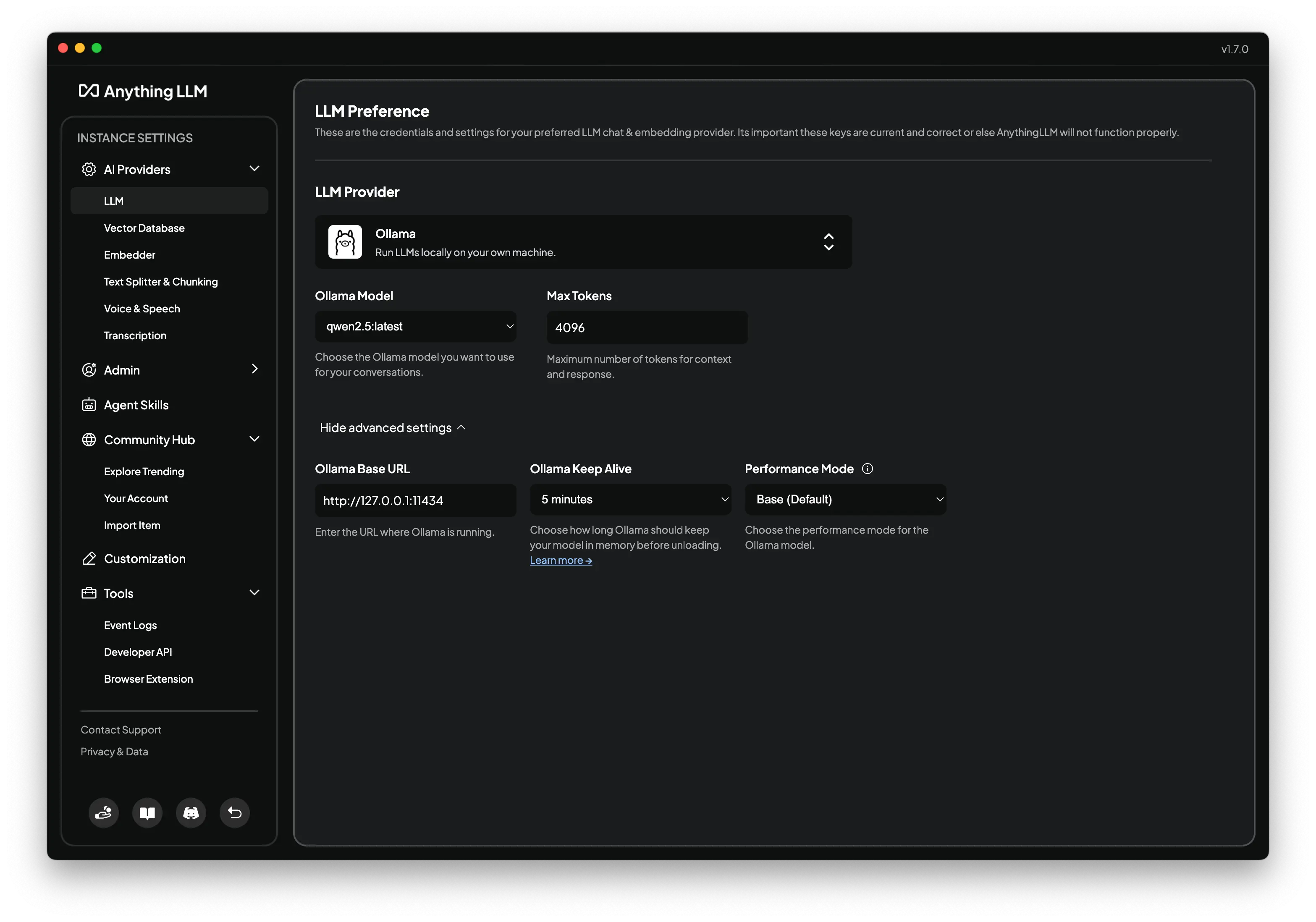This screenshot has width=1316, height=922.
Task: Click the v1.7.0 version label
Action: coord(1235,49)
